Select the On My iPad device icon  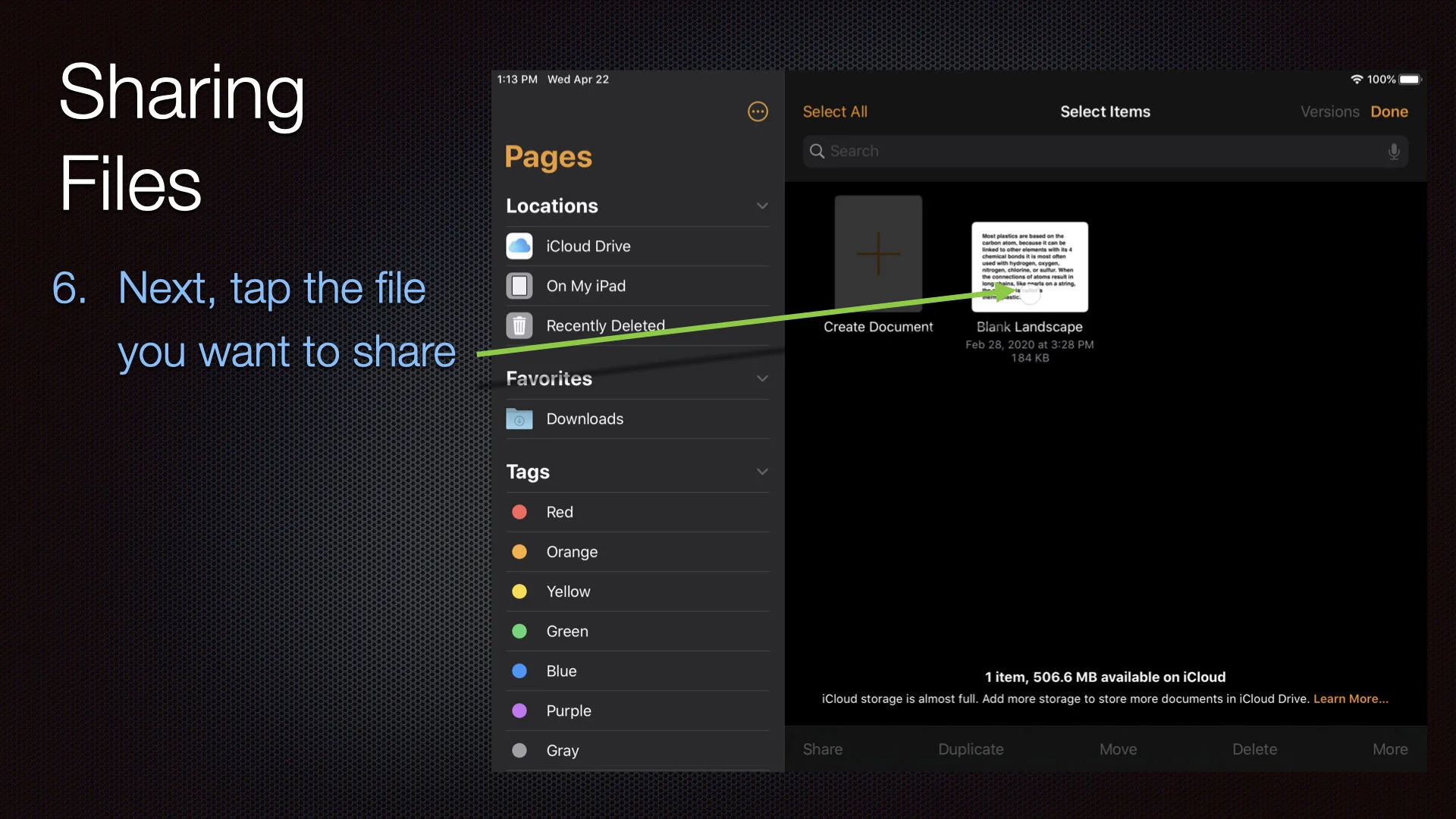[x=519, y=286]
